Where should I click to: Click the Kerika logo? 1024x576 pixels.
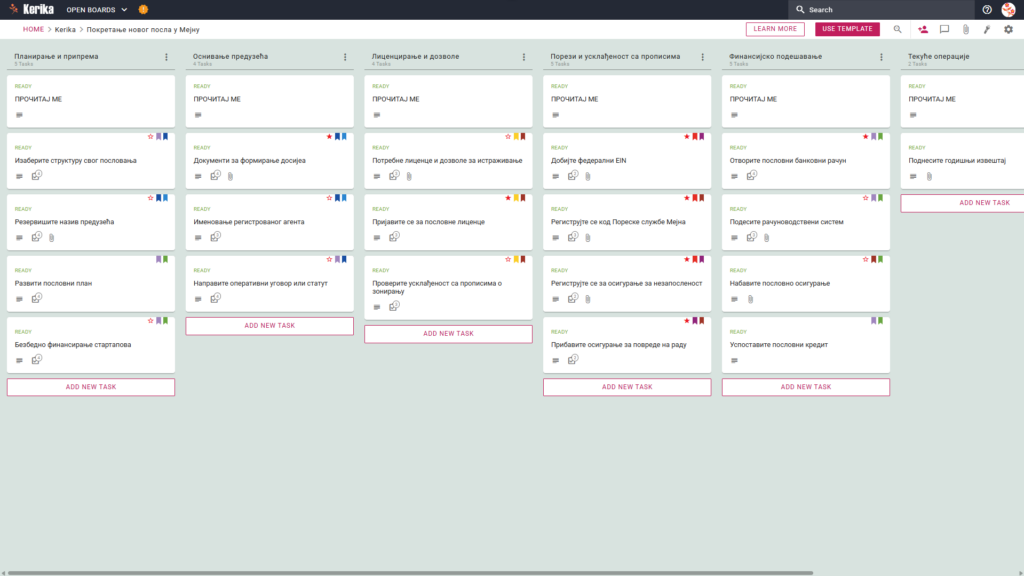click(x=31, y=9)
